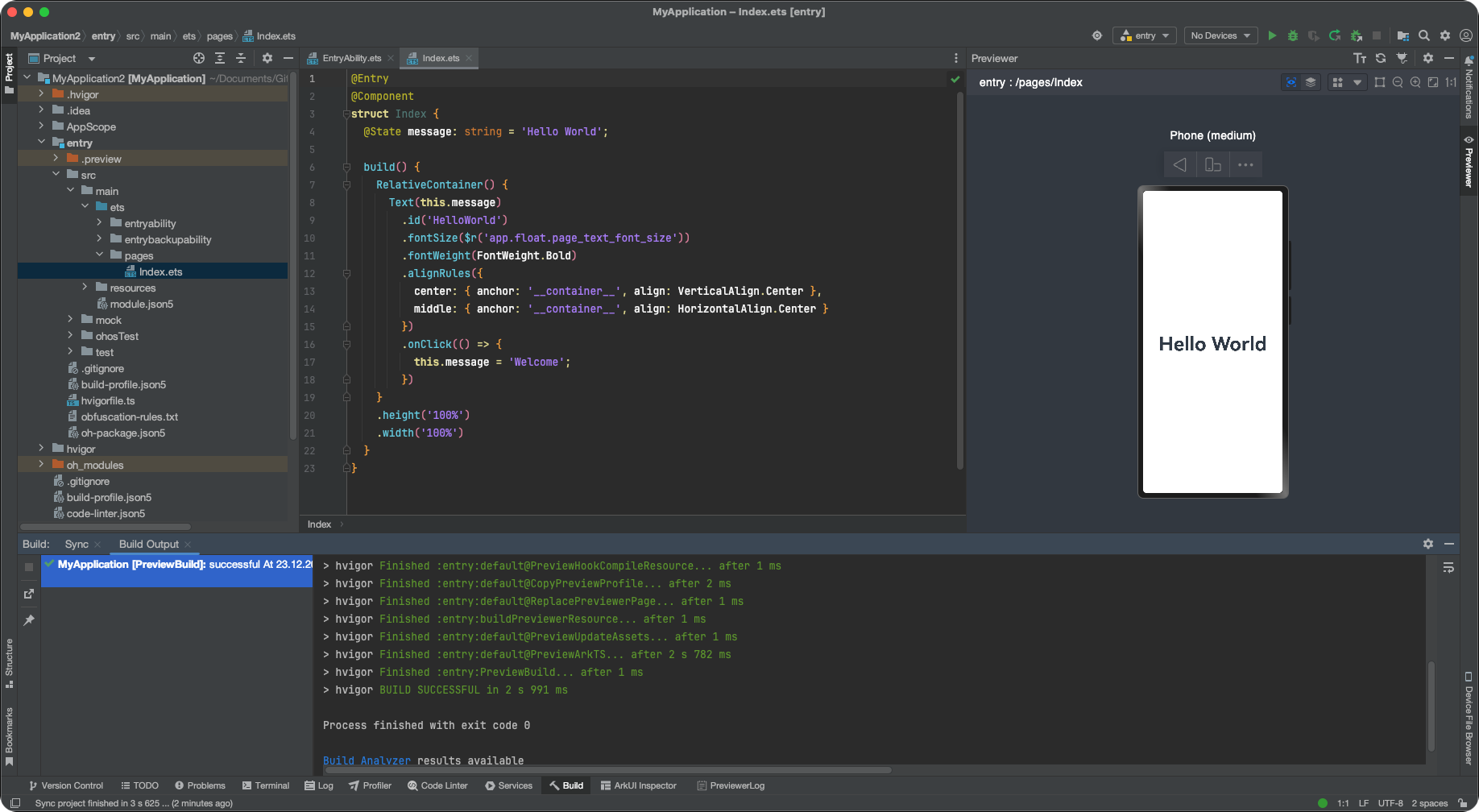Toggle the inspector eye mode in Previewer

[x=1291, y=82]
